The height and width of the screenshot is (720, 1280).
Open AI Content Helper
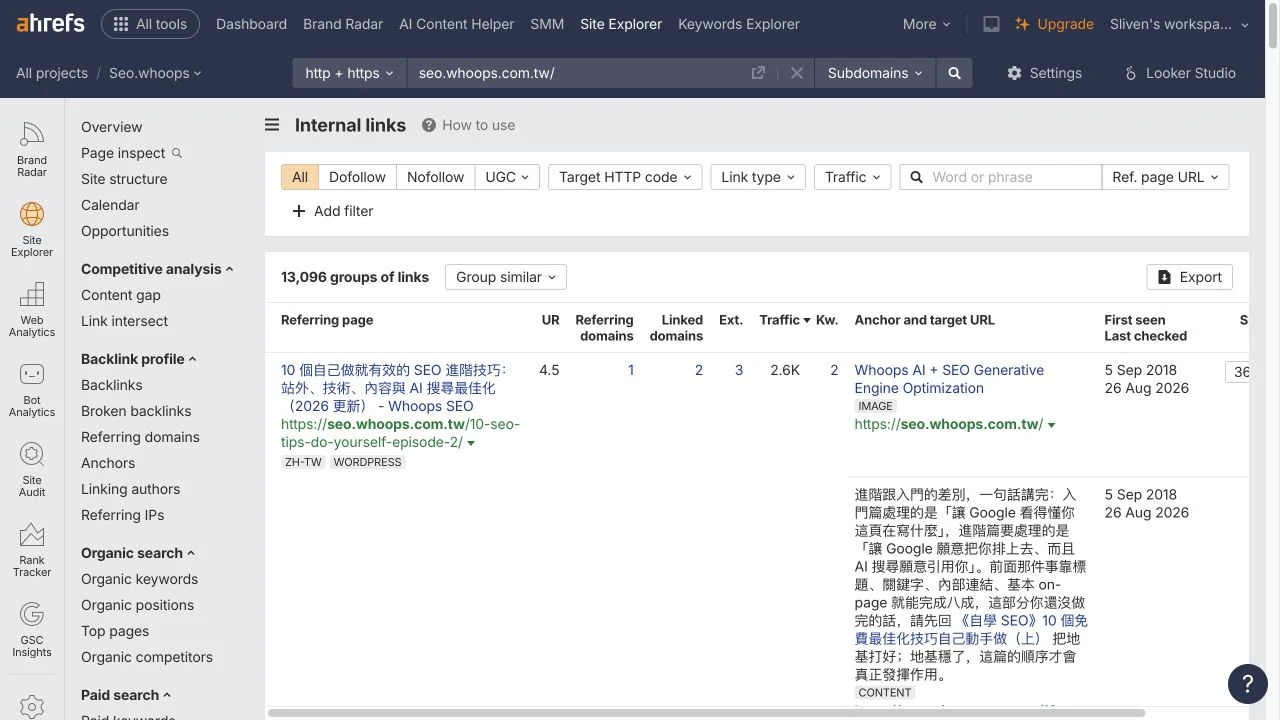point(456,24)
